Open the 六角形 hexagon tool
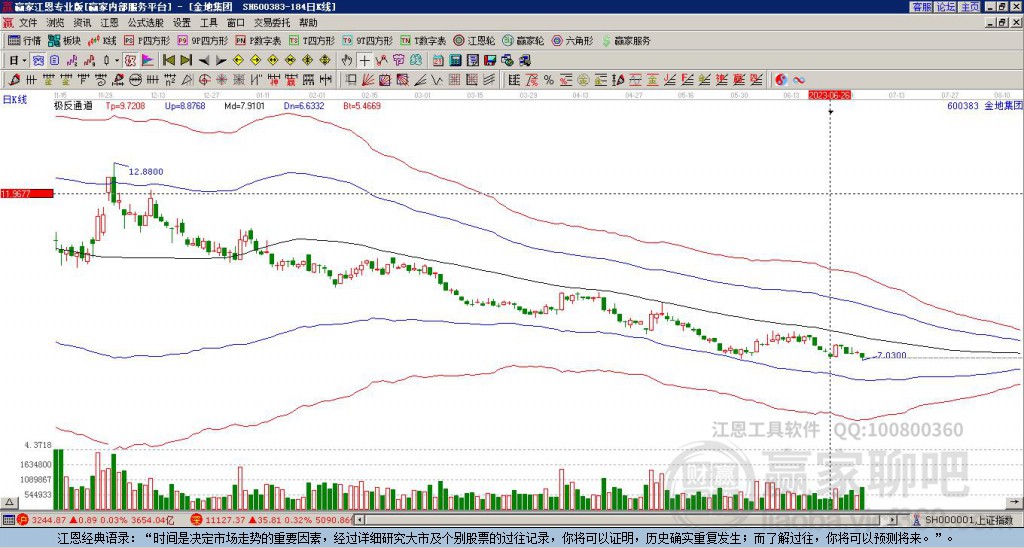Image resolution: width=1024 pixels, height=548 pixels. pos(573,41)
